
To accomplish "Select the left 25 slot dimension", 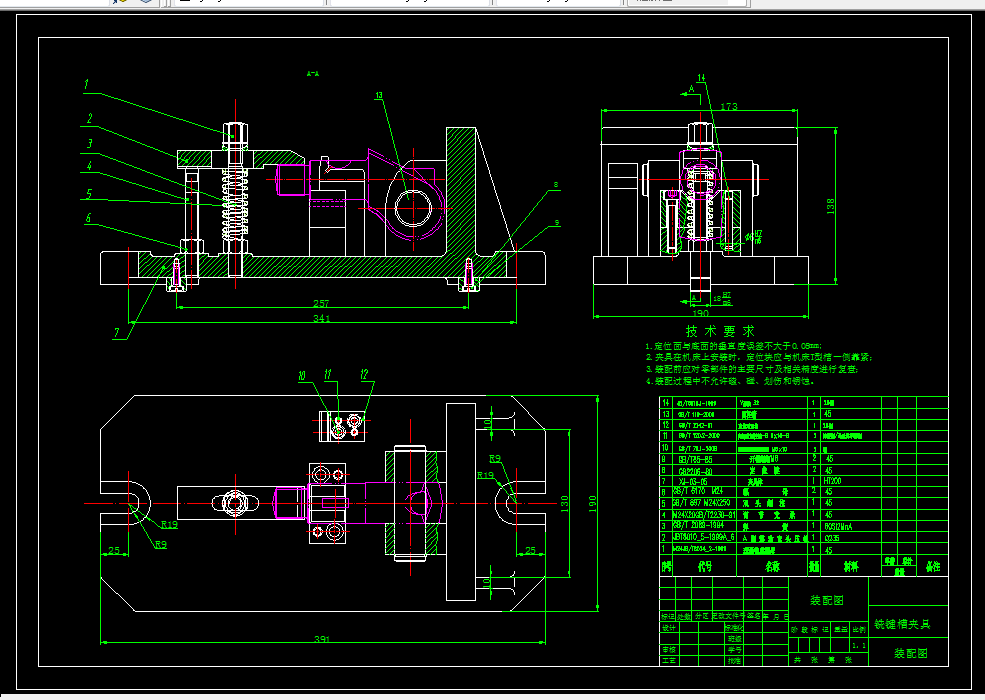I will (x=114, y=550).
